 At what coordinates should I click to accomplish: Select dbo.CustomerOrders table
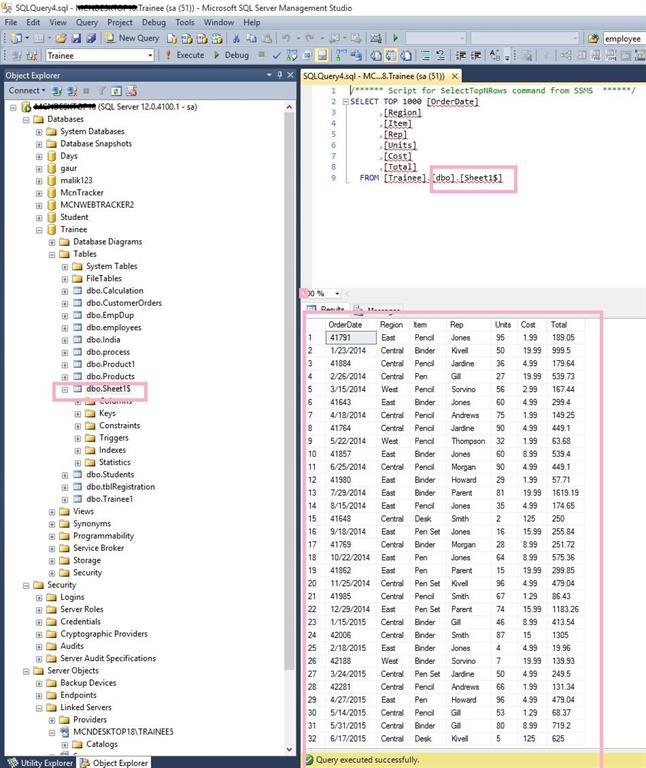124,303
